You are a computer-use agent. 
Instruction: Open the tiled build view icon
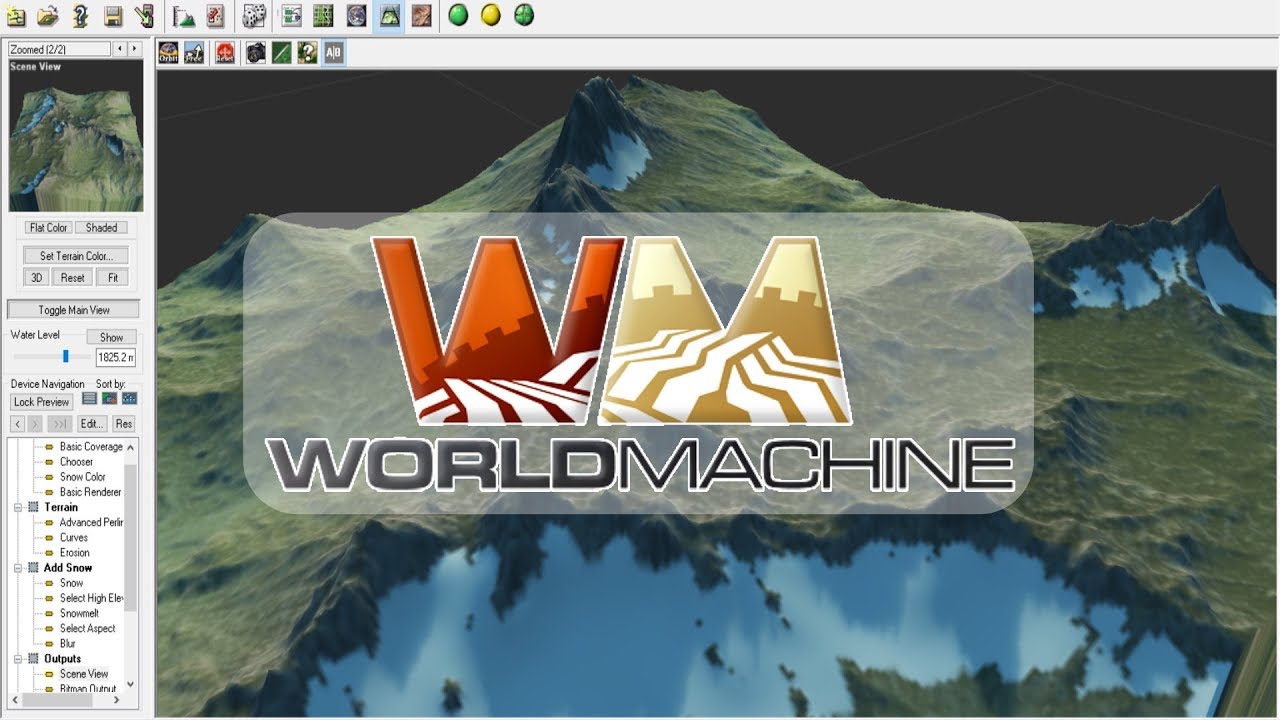click(x=422, y=15)
